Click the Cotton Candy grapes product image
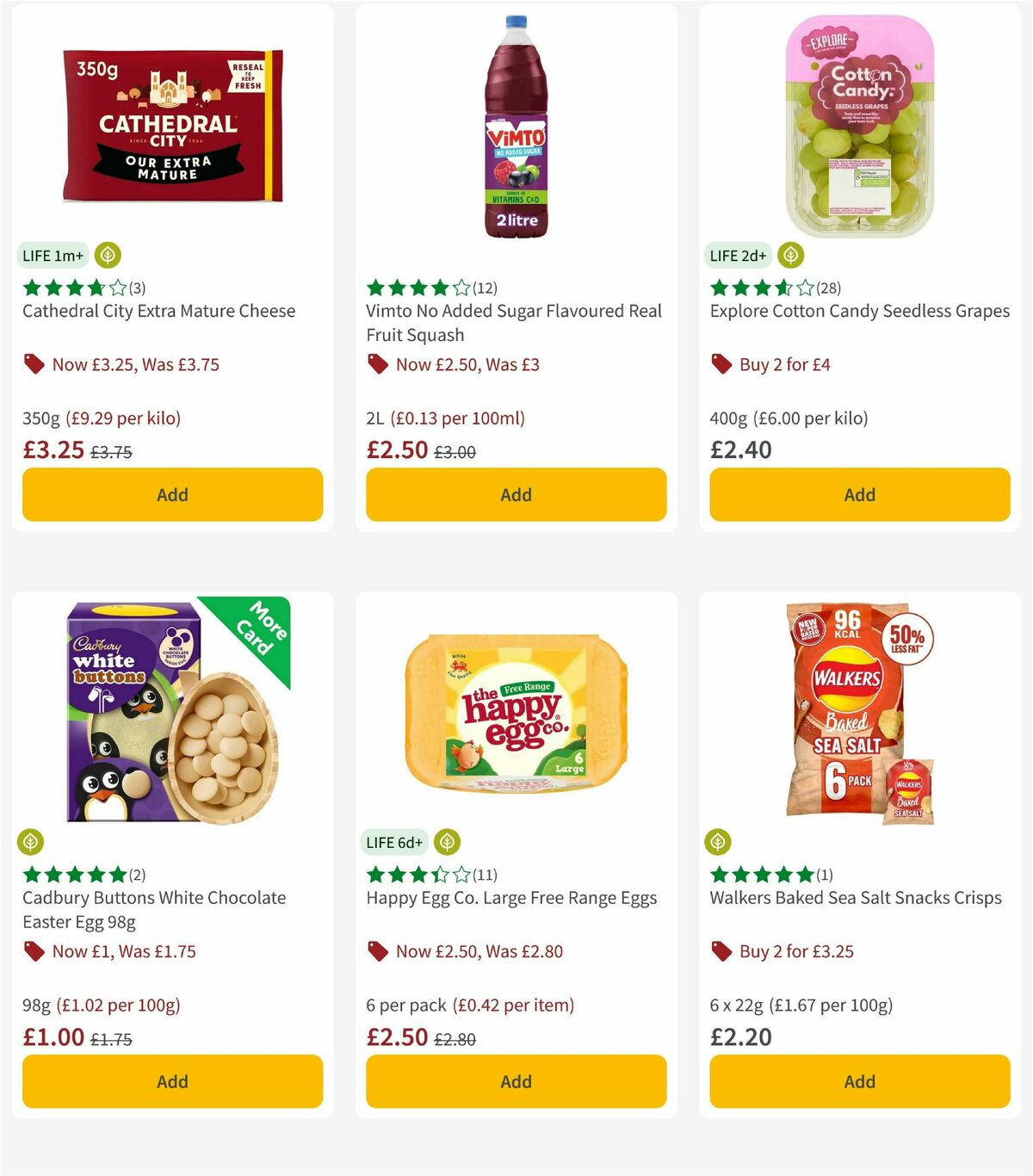 tap(859, 125)
